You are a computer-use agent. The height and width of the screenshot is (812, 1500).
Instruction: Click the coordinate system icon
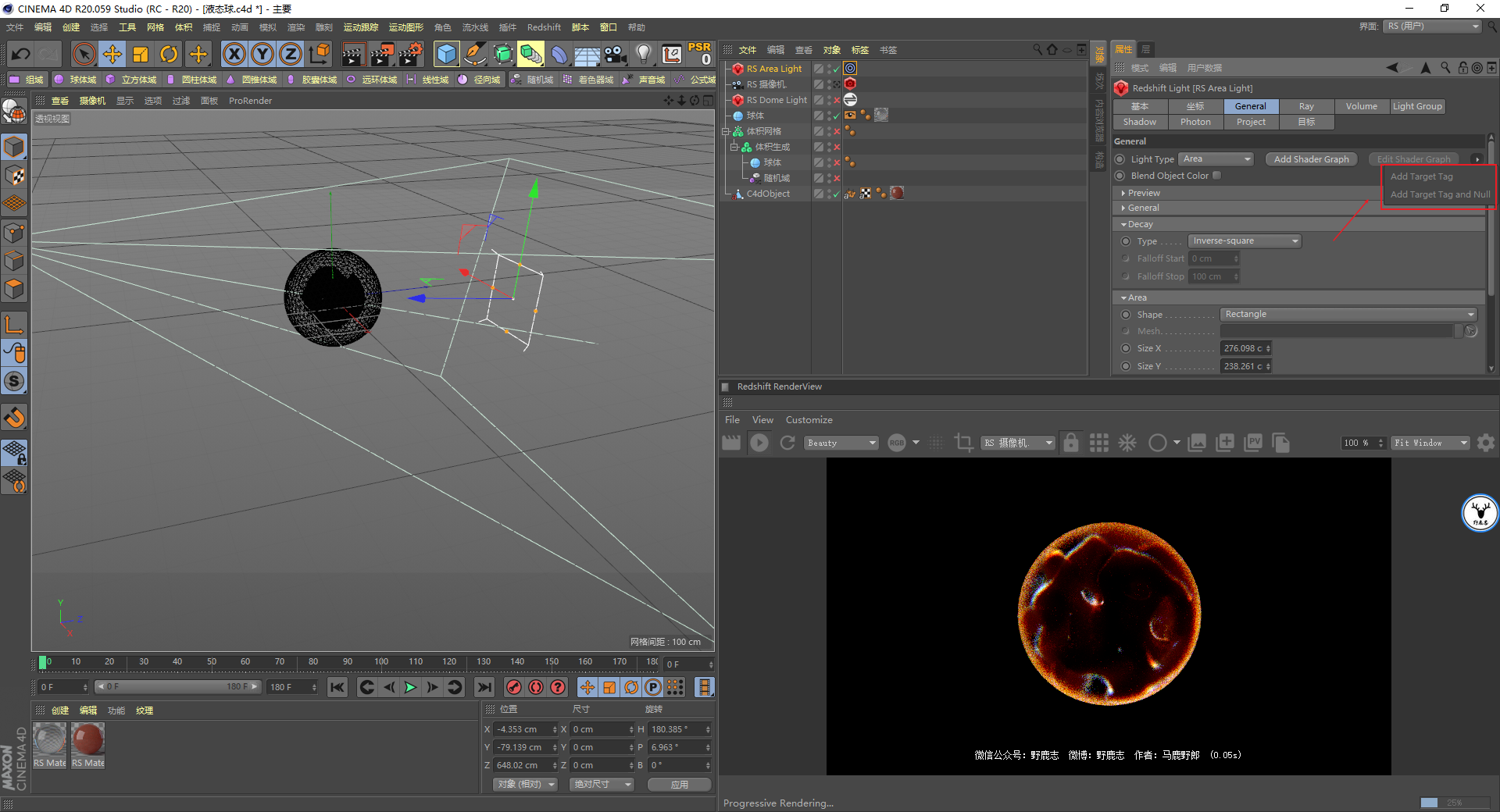click(320, 55)
